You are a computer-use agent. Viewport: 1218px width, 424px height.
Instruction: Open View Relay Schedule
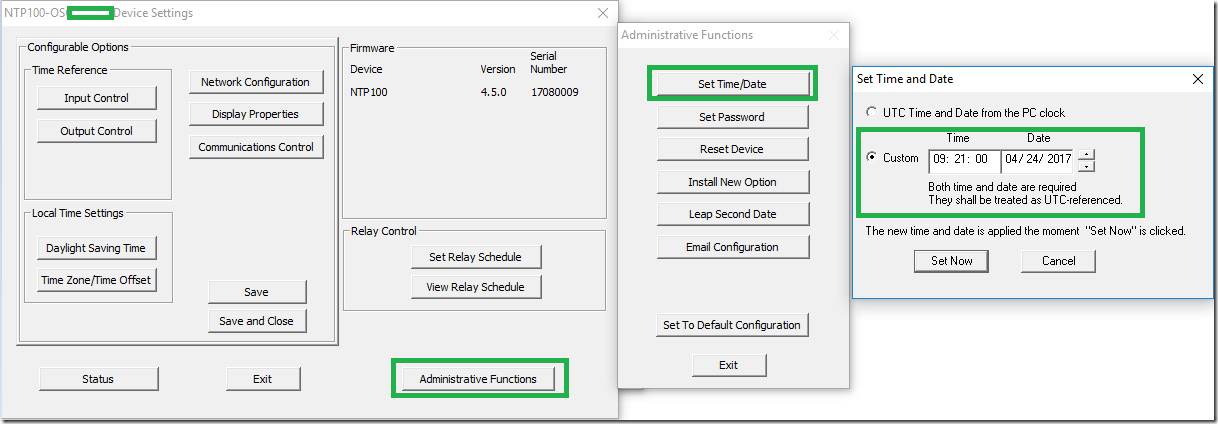pos(475,287)
